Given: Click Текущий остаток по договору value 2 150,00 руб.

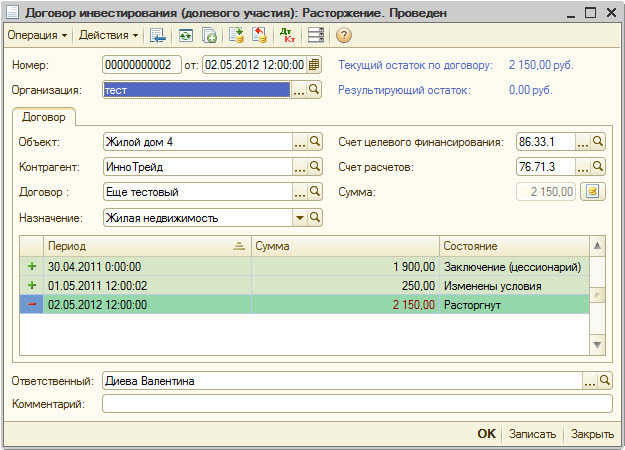Looking at the screenshot, I should click(541, 65).
